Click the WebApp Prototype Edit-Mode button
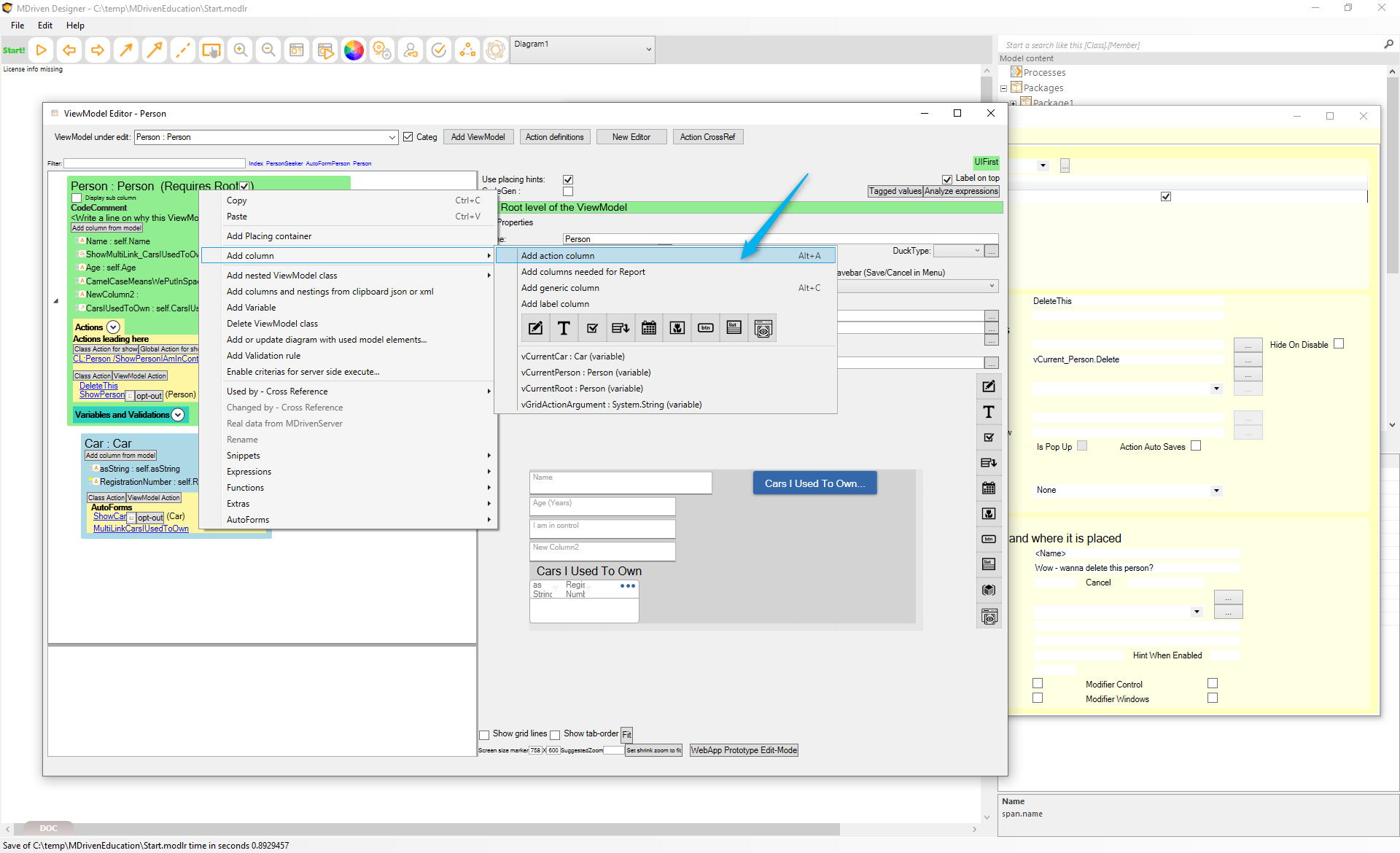The width and height of the screenshot is (1400, 853). pos(744,750)
